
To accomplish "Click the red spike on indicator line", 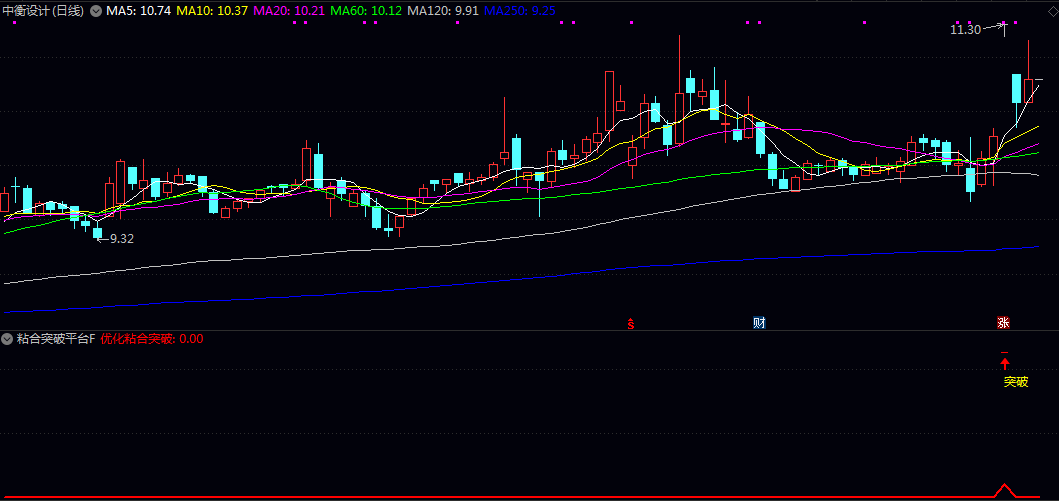I will tap(1006, 489).
